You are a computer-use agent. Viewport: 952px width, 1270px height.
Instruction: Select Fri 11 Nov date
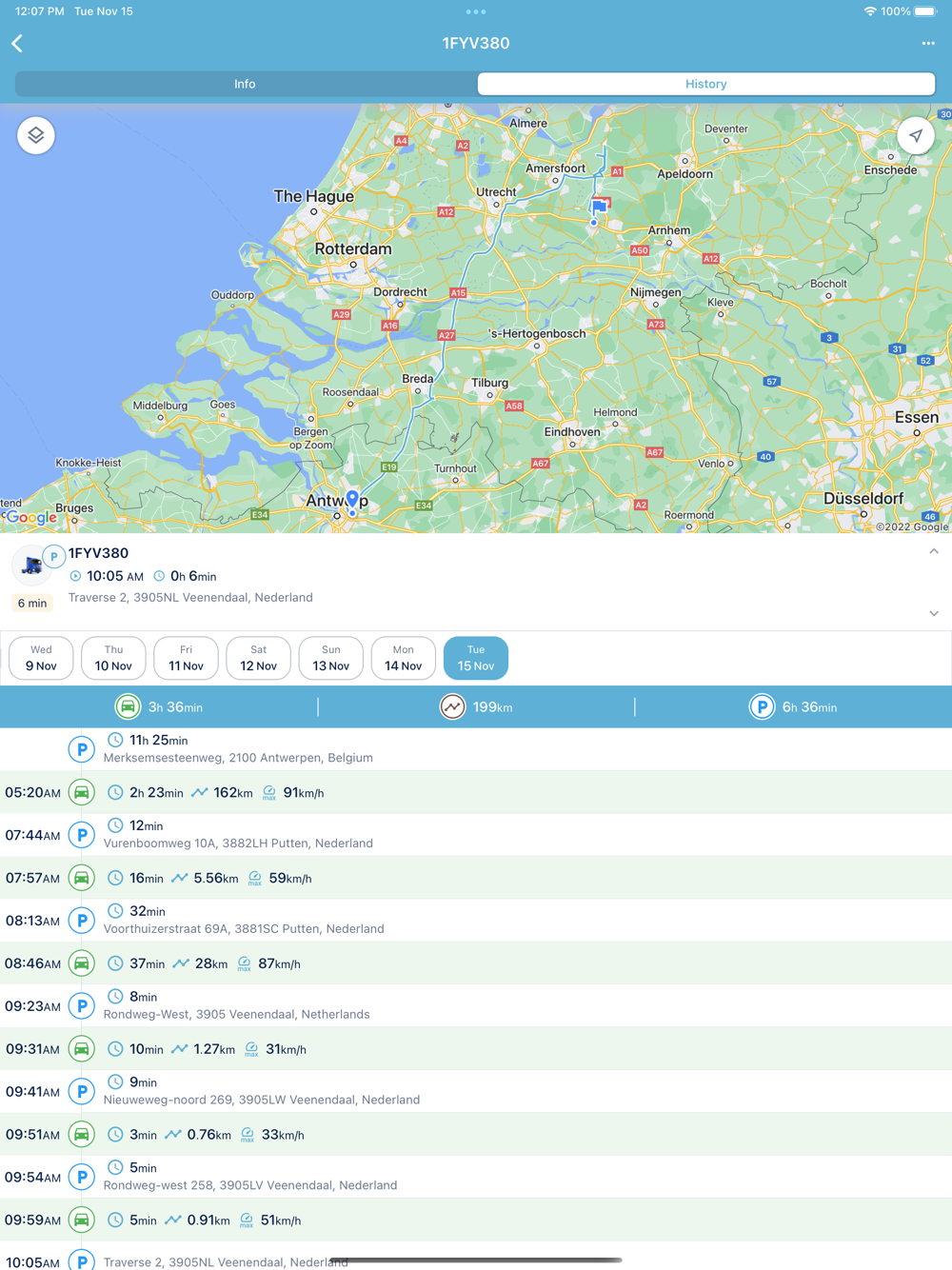[186, 658]
